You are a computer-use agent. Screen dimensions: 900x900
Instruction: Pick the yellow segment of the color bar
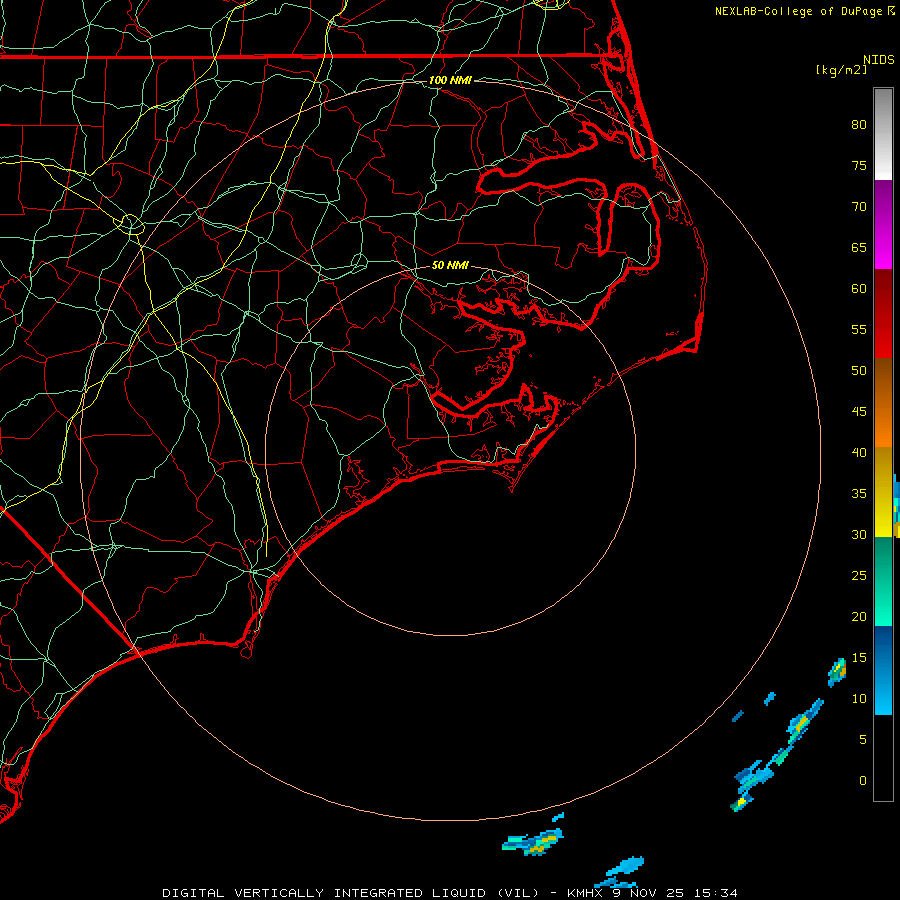coord(883,492)
